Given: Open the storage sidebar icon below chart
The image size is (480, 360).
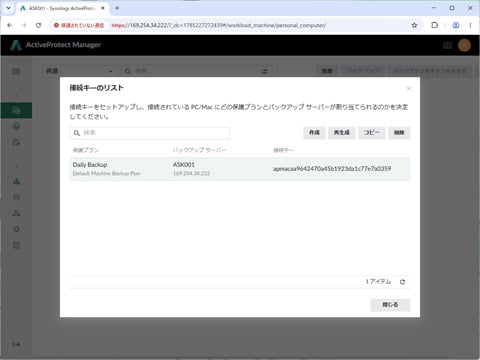Looking at the screenshot, I should point(16,197).
